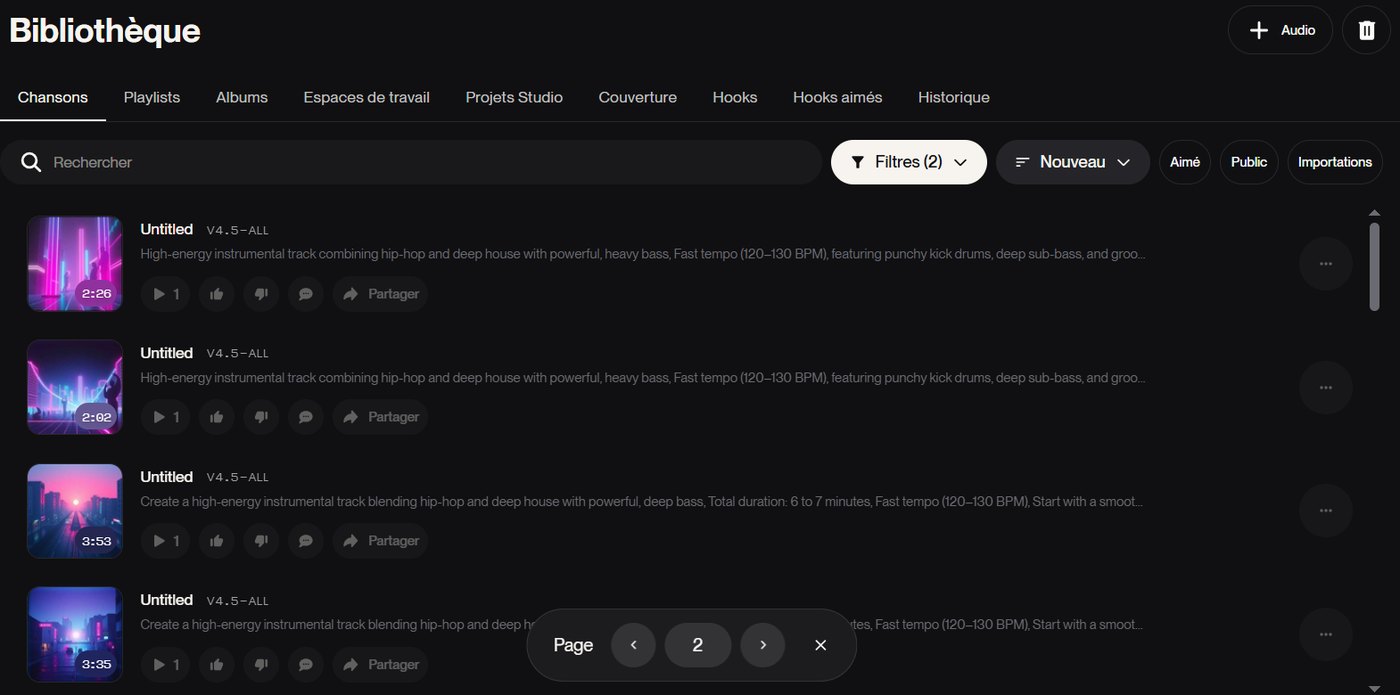The height and width of the screenshot is (695, 1400).
Task: Click the trash bin icon in header
Action: coord(1366,30)
